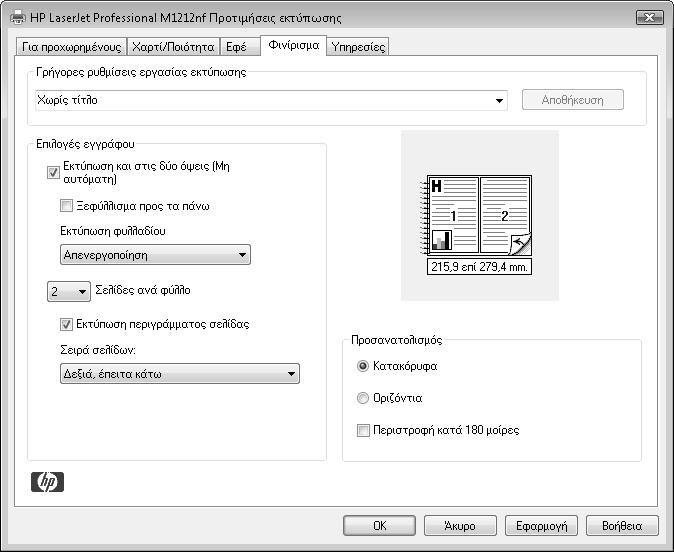This screenshot has width=674, height=552.
Task: Enable 'Ξεφύλλισμα προς τα πάνω' checkbox
Action: point(66,205)
